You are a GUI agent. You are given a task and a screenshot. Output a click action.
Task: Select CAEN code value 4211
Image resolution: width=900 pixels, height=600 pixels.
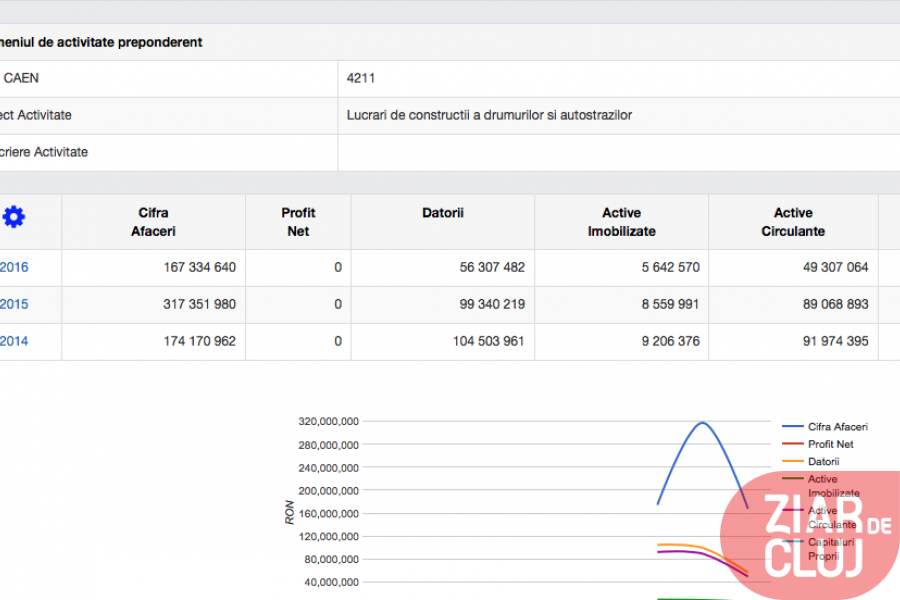pyautogui.click(x=360, y=78)
